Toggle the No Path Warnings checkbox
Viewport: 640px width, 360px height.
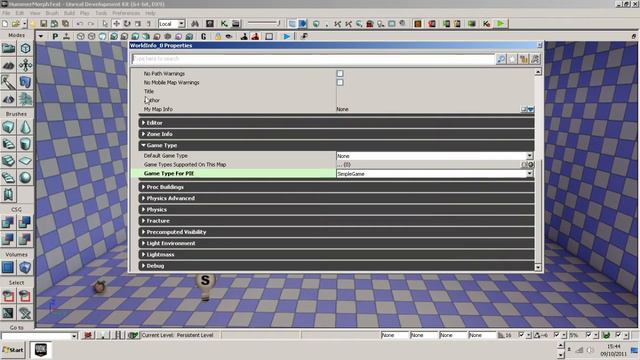click(x=340, y=73)
